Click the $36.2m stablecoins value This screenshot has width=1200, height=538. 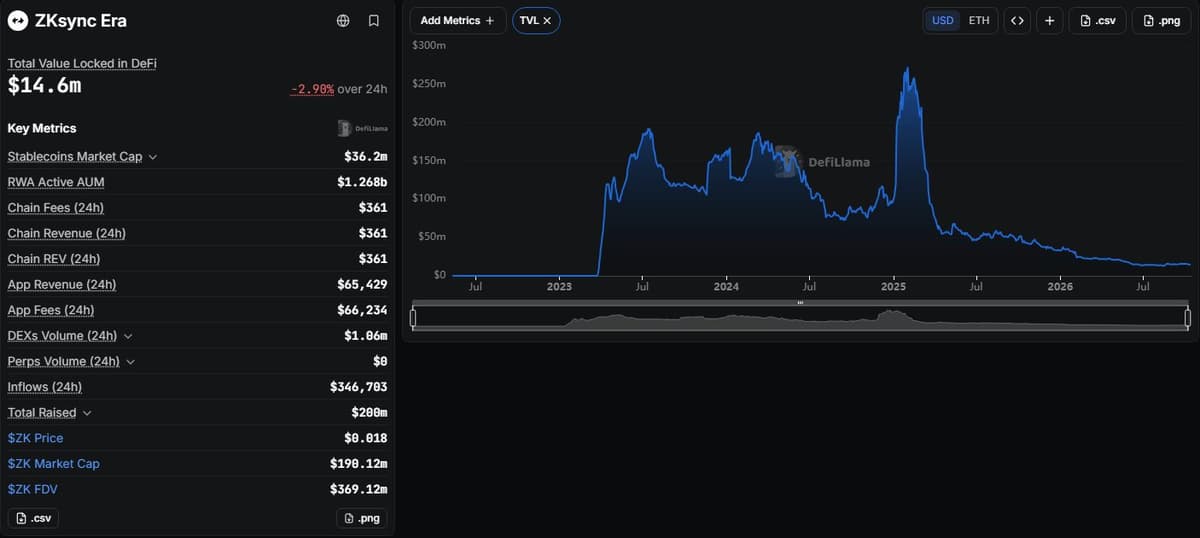click(x=365, y=157)
